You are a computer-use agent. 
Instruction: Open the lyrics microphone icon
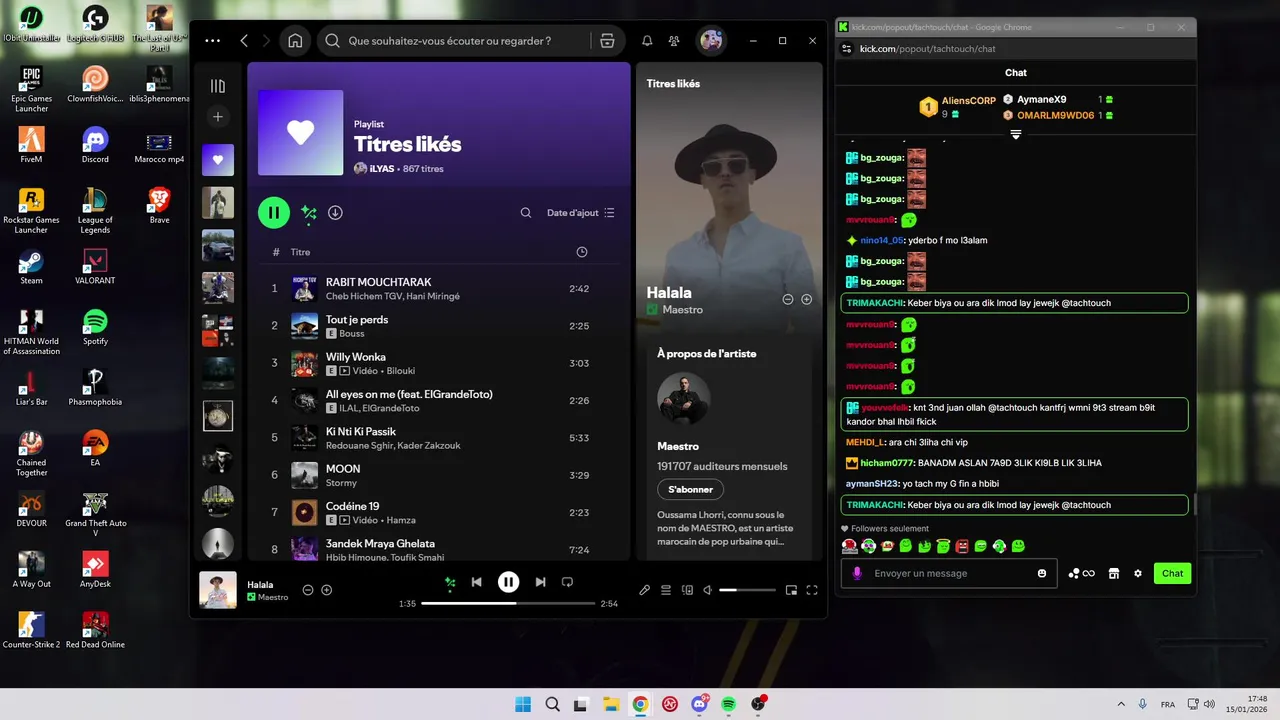click(645, 590)
